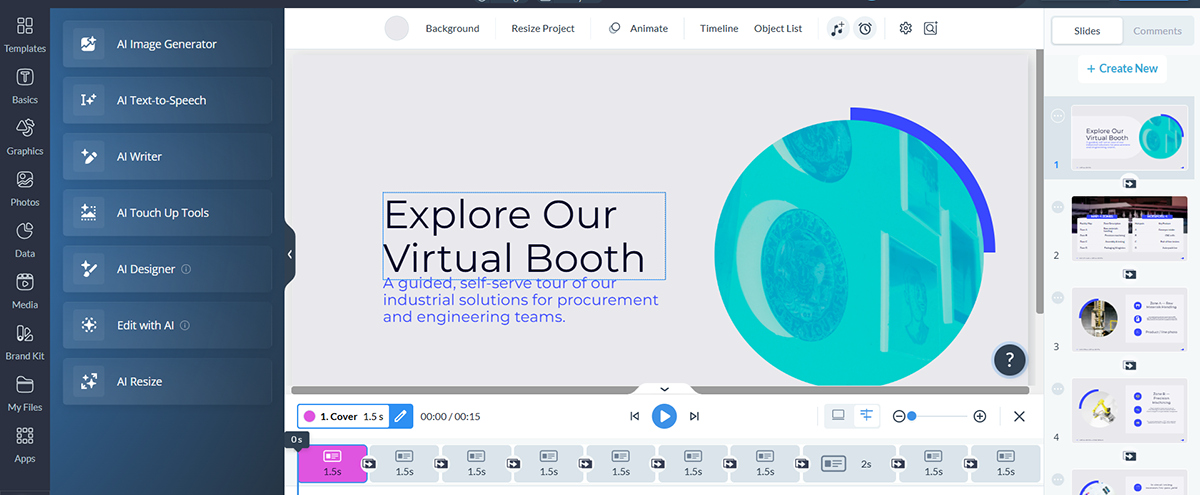This screenshot has height=495, width=1200.
Task: Toggle the detailed timeline view
Action: coord(866,416)
